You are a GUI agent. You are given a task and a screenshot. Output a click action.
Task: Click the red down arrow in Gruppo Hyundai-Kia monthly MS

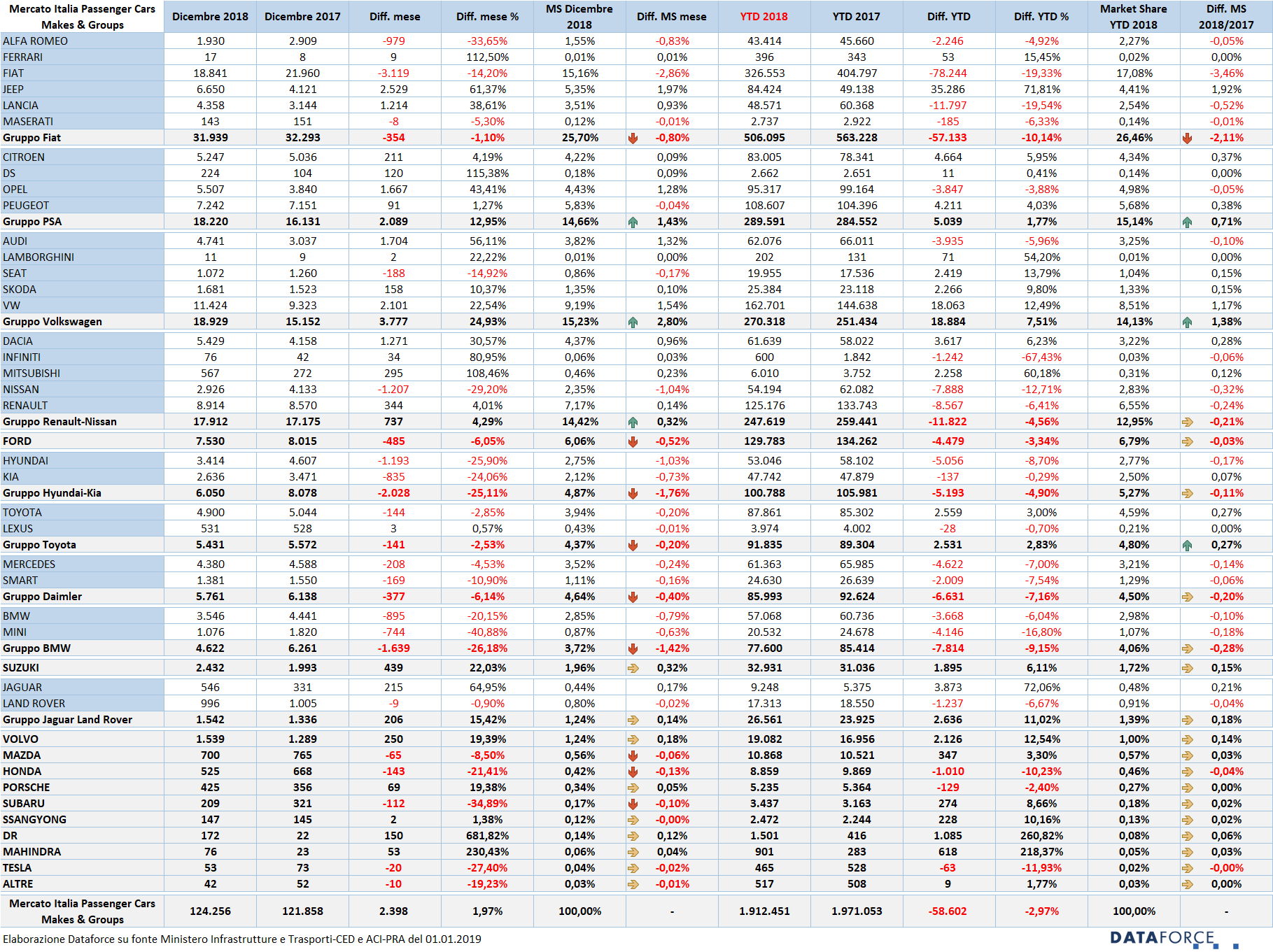pyautogui.click(x=633, y=493)
